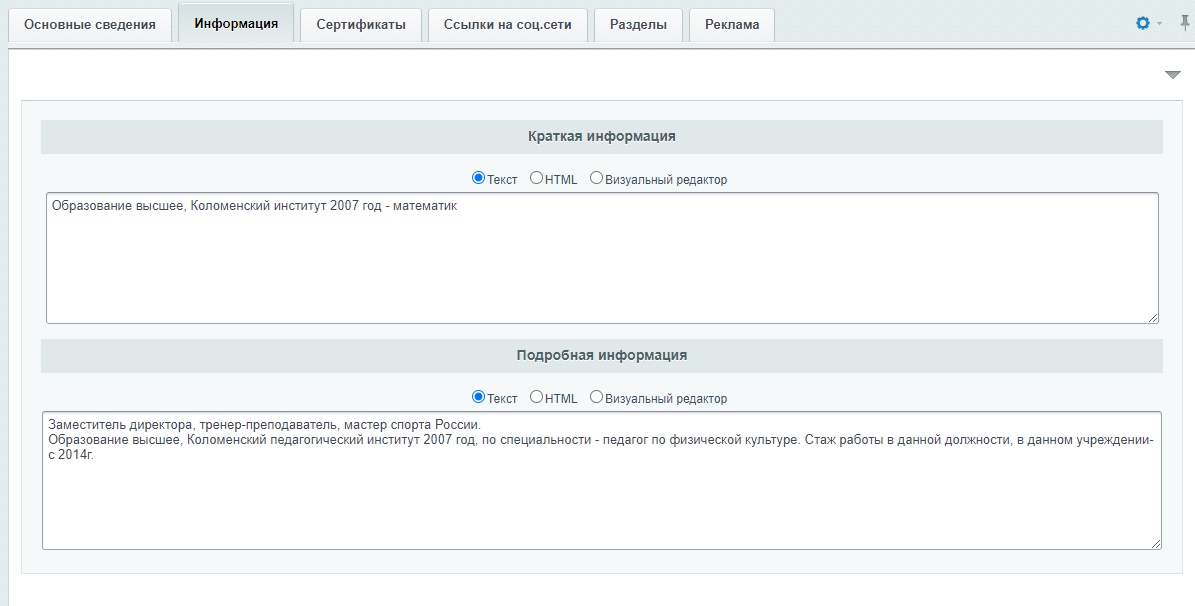The width and height of the screenshot is (1195, 606).
Task: Collapse tabs using the gray triangle arrow
Action: [x=1172, y=74]
